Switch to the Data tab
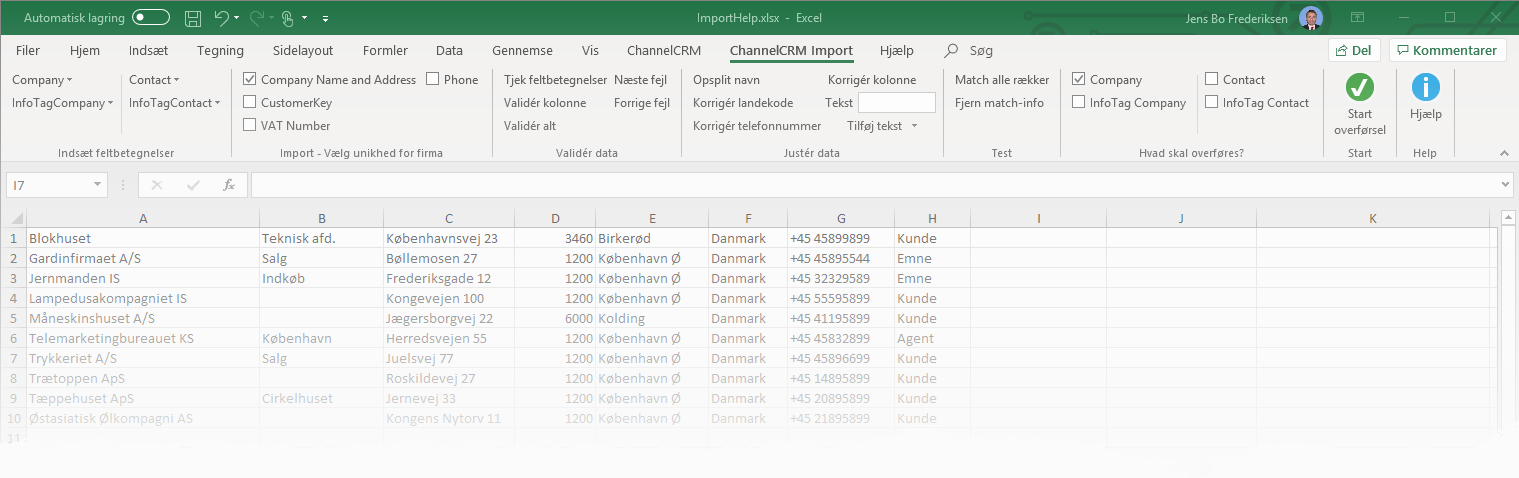Screen dimensions: 1519x478 pos(449,51)
